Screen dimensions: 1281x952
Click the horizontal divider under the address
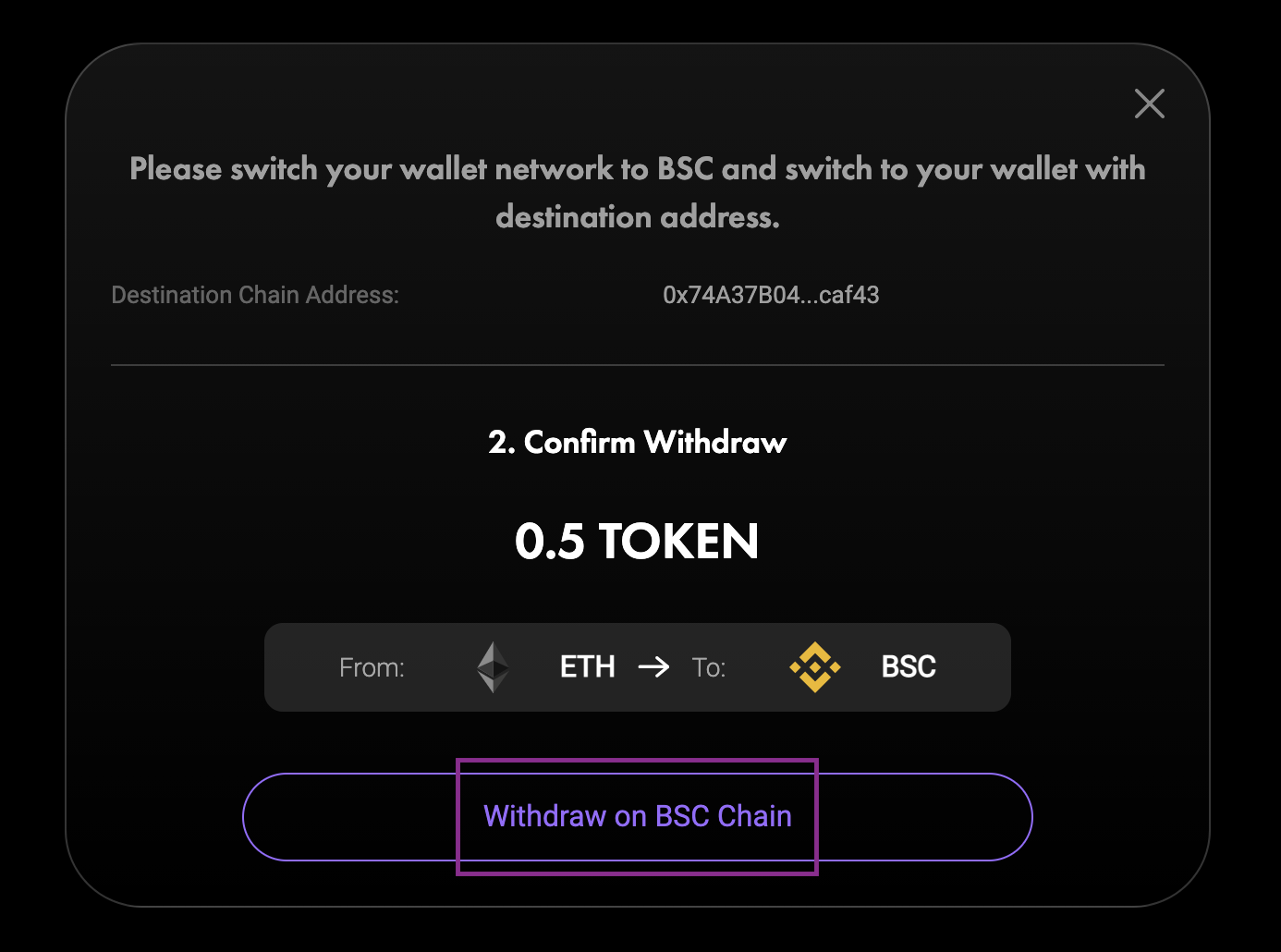coord(638,365)
